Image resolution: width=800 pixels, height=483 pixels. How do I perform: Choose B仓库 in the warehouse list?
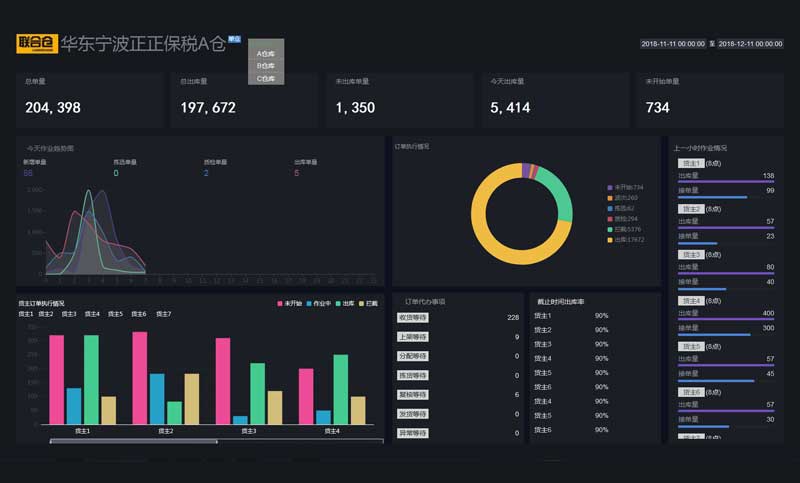tap(266, 65)
